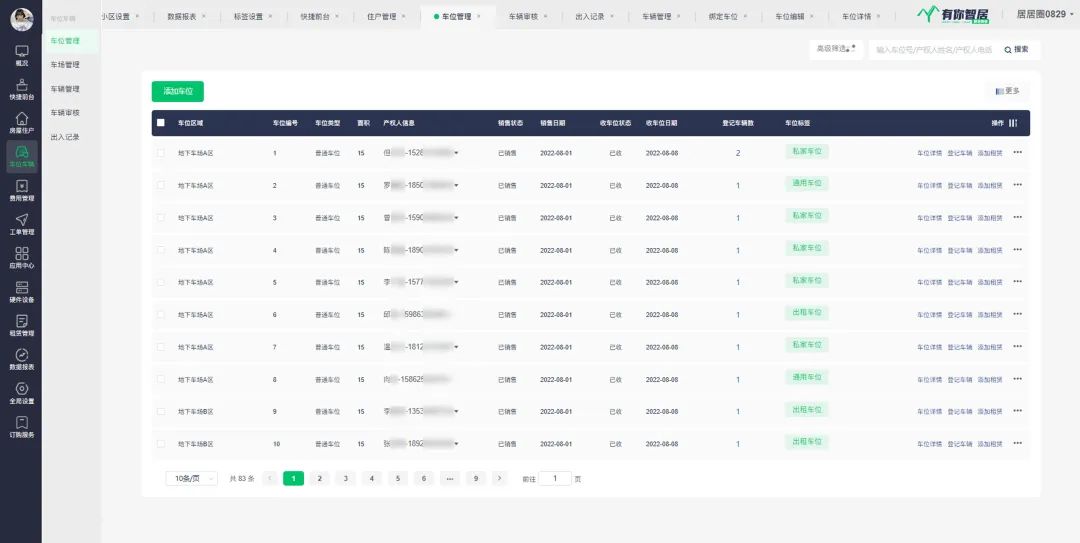
Task: Open 全局设置 settings icon in sidebar
Action: (21, 393)
